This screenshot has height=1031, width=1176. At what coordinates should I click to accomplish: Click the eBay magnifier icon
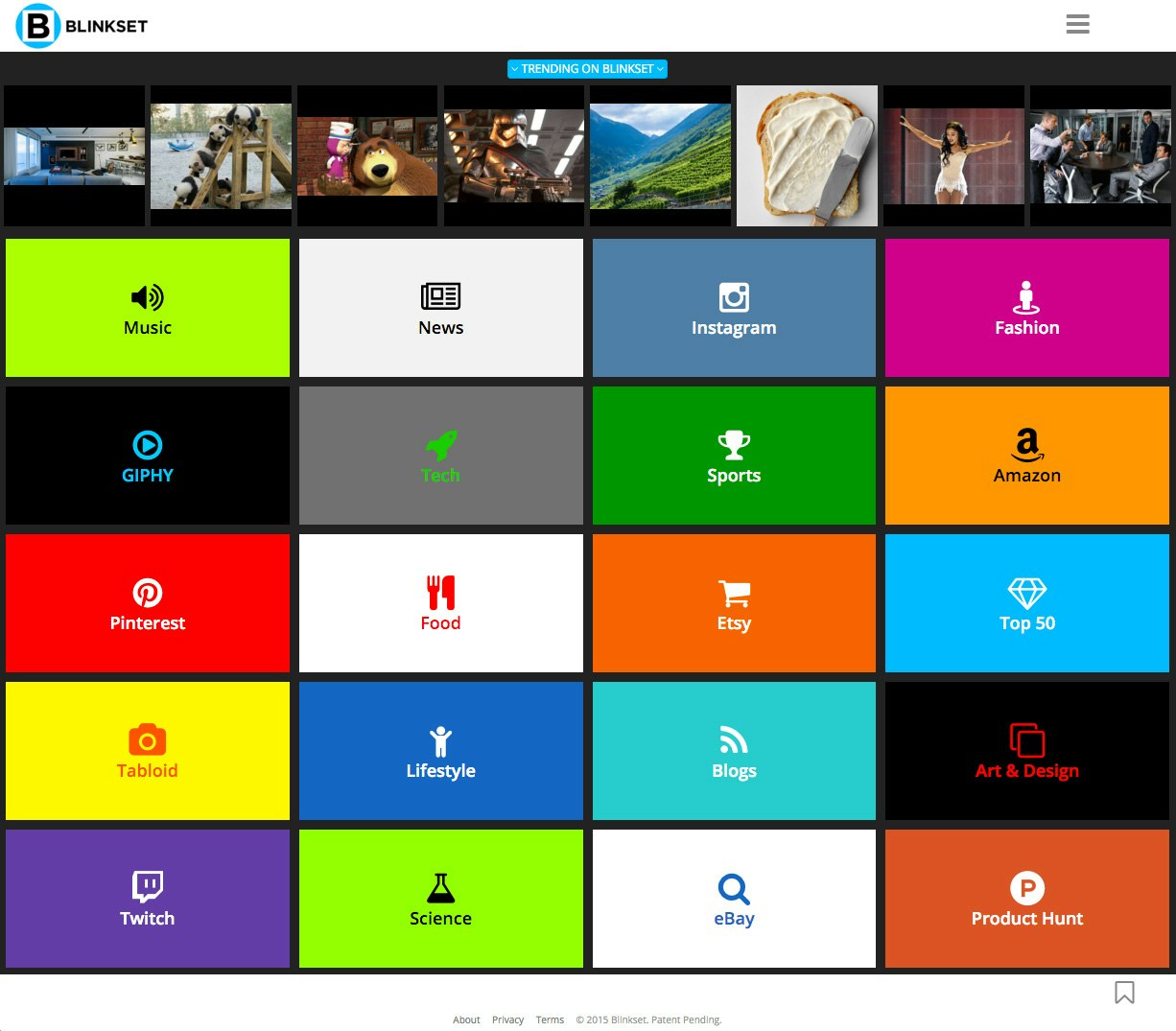tap(734, 889)
